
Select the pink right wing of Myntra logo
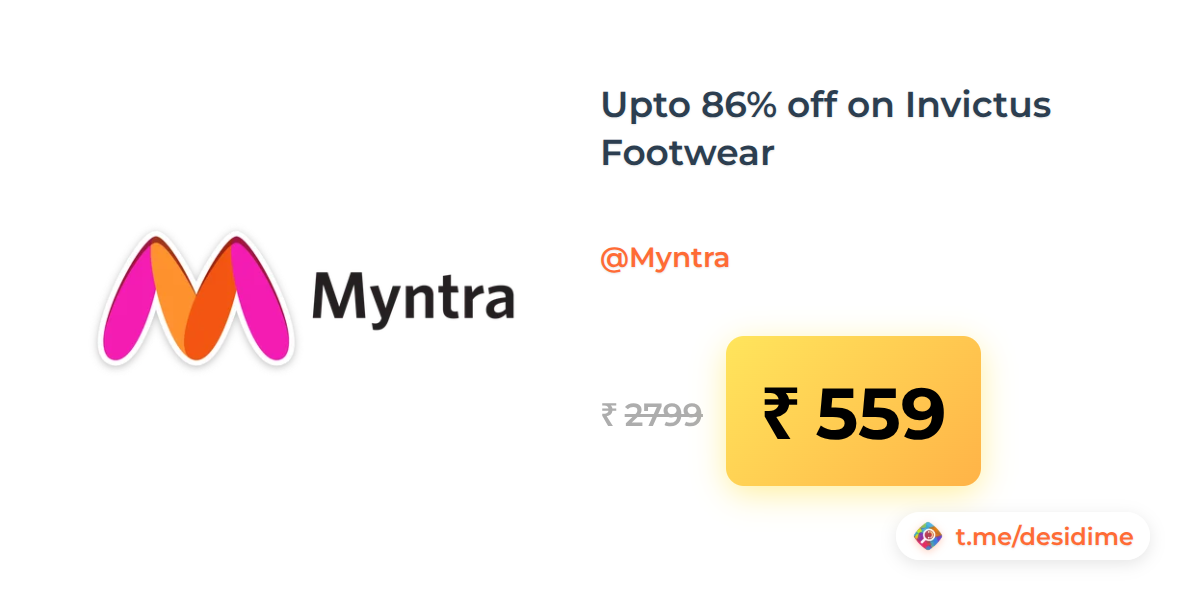click(260, 302)
